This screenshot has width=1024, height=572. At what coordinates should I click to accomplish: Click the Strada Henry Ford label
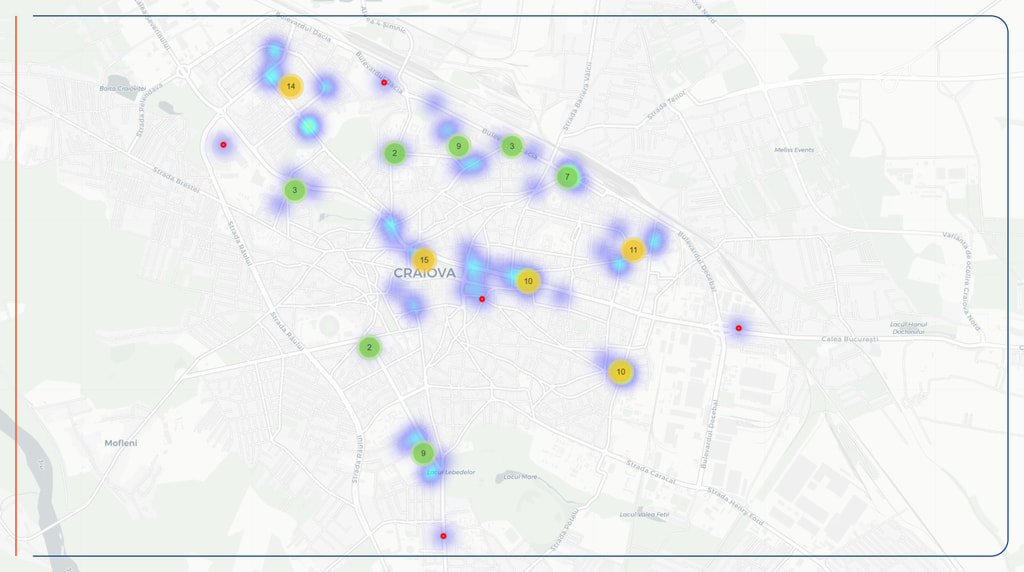pos(735,506)
